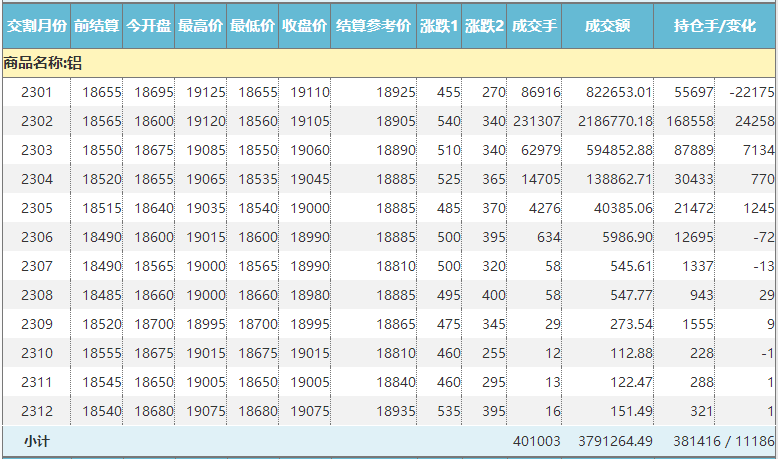Click the 成交手 column header

[532, 25]
